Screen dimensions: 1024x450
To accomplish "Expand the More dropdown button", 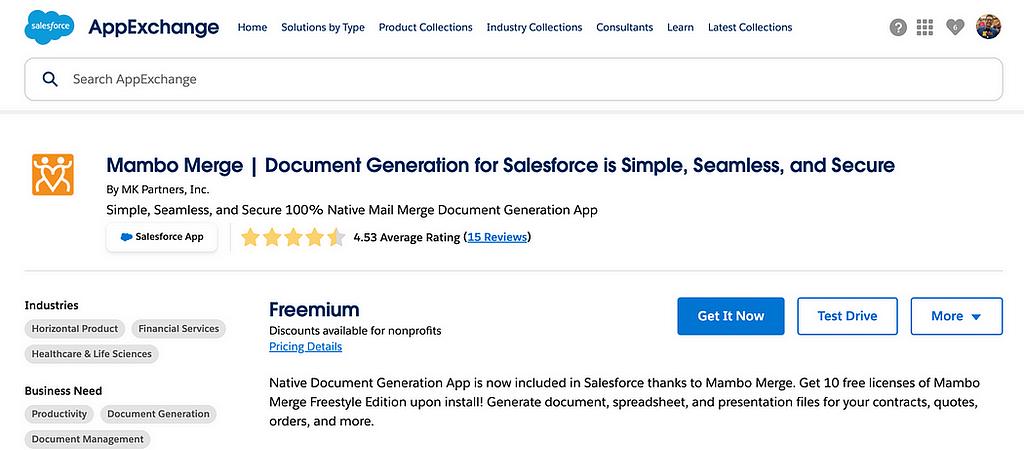I will [956, 316].
